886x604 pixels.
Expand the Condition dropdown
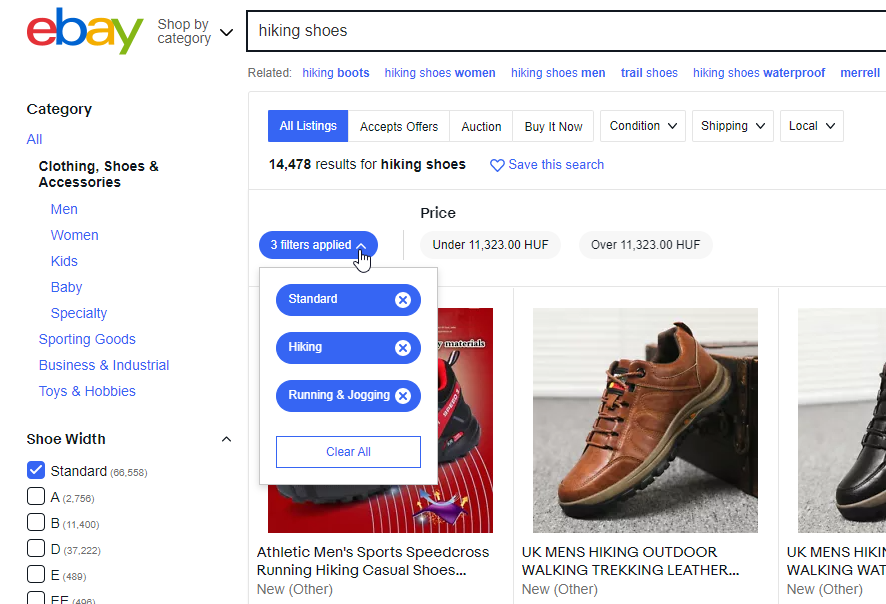tap(644, 126)
